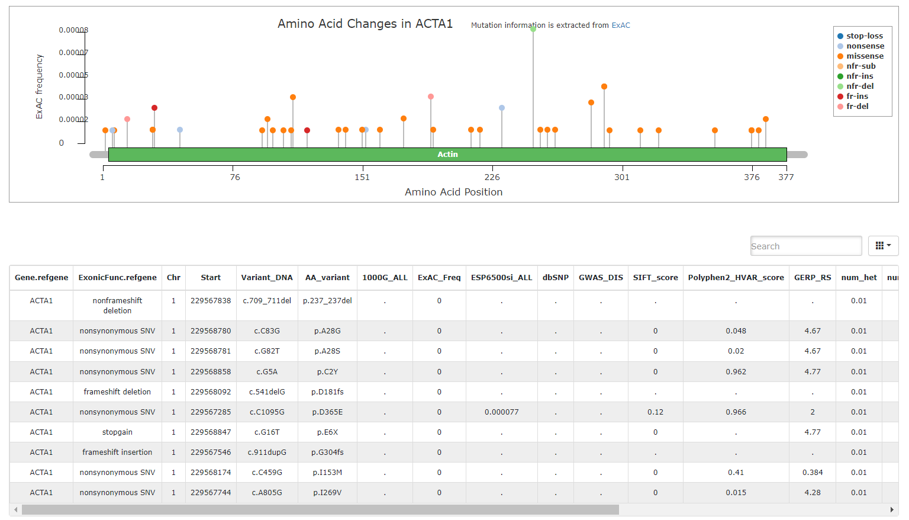Sort by ESP6500si_ALL column header
The image size is (909, 520).
point(501,278)
